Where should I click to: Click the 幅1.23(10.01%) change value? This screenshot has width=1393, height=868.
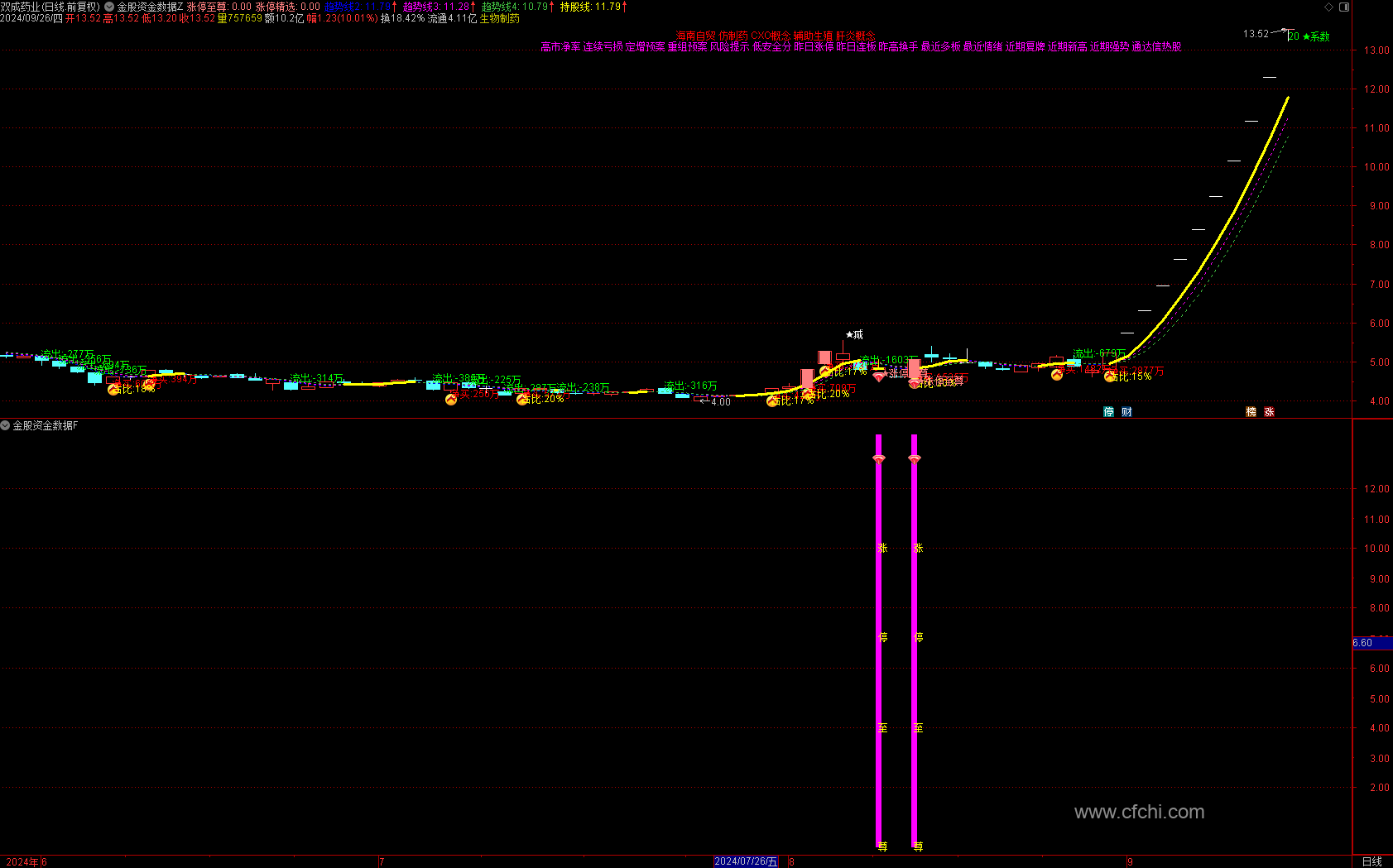click(x=343, y=18)
